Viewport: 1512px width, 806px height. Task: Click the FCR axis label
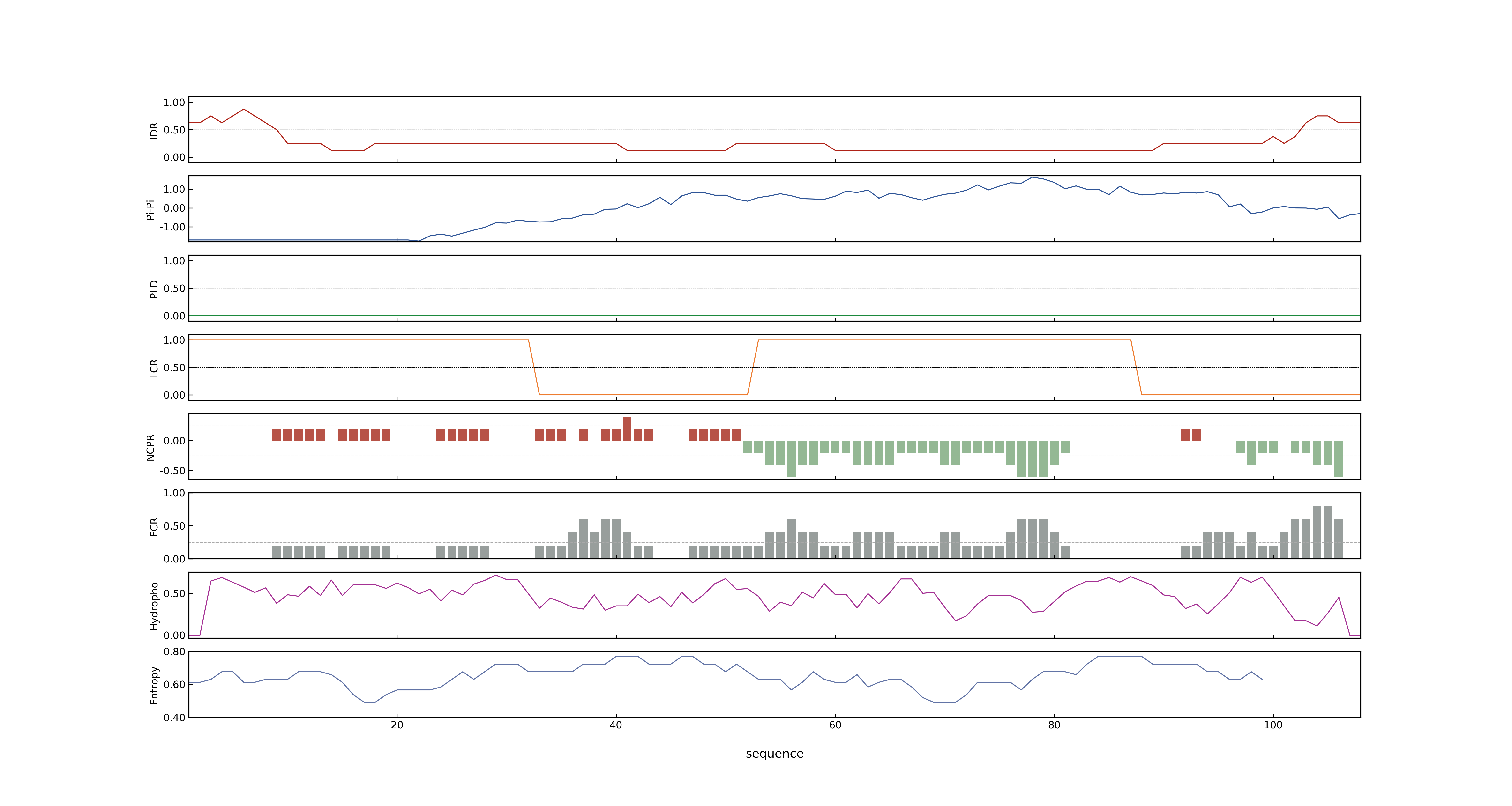[x=154, y=527]
